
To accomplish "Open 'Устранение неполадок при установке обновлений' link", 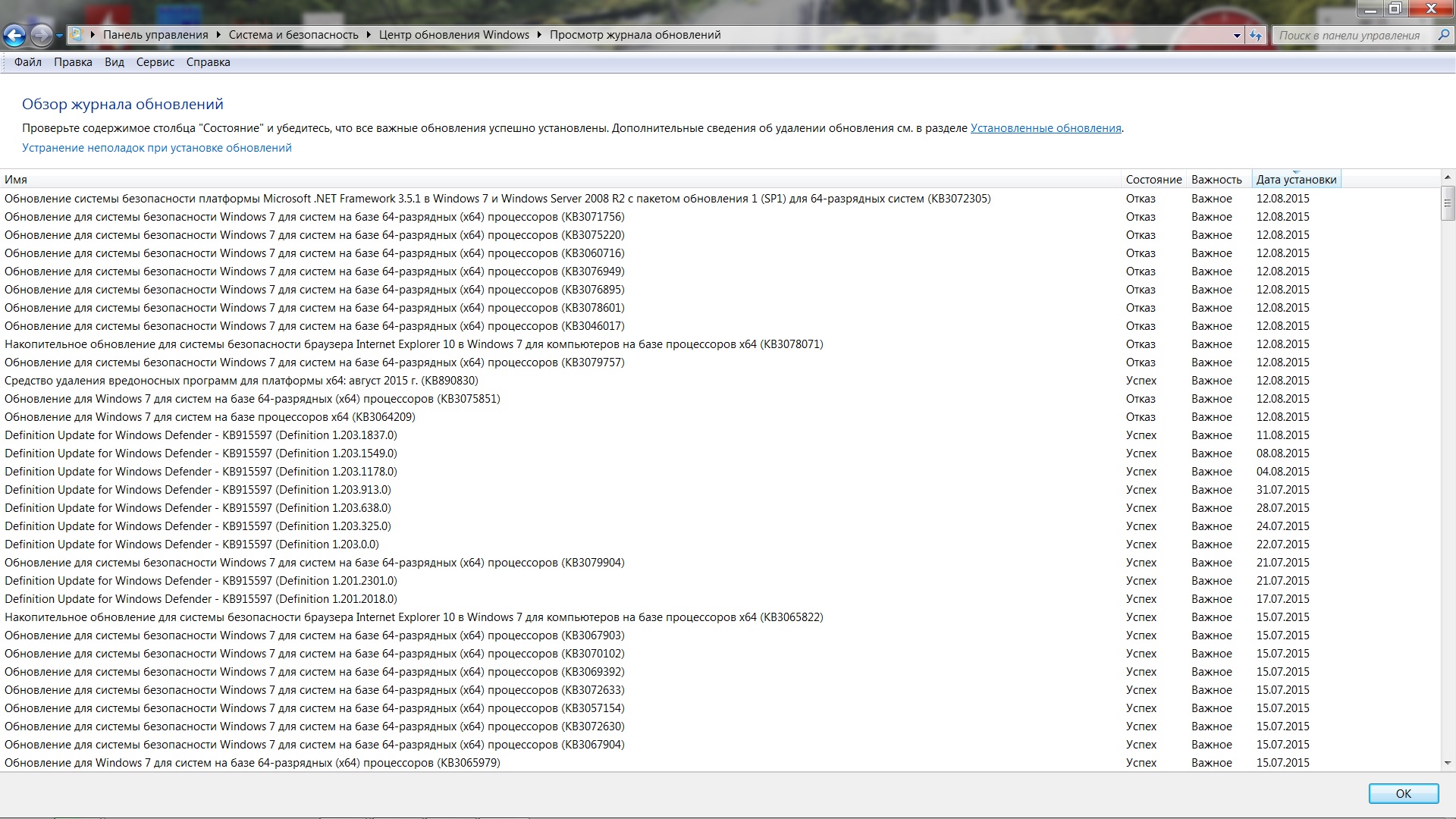I will 157,148.
